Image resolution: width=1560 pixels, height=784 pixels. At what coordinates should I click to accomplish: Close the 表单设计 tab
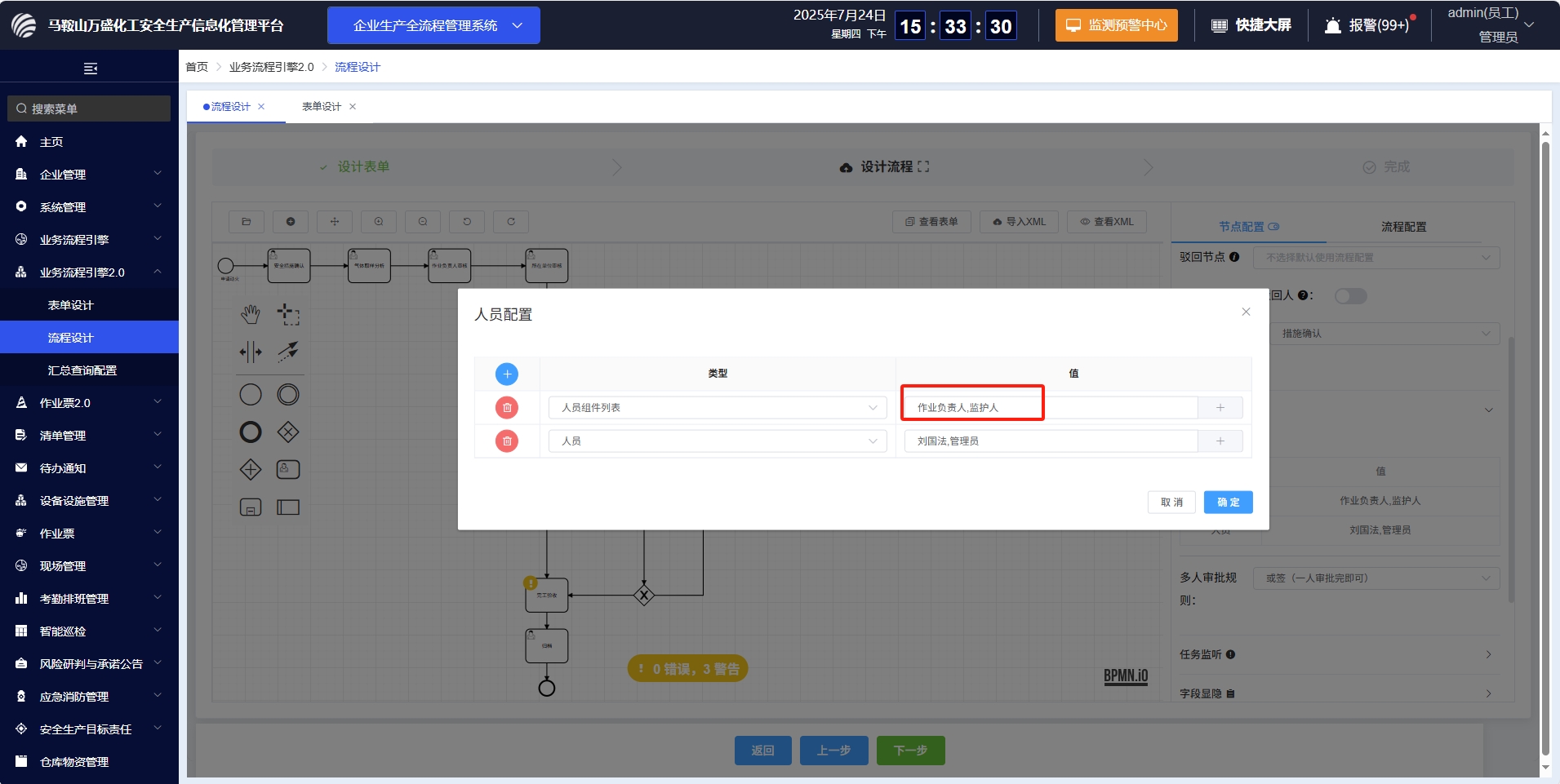pos(353,107)
